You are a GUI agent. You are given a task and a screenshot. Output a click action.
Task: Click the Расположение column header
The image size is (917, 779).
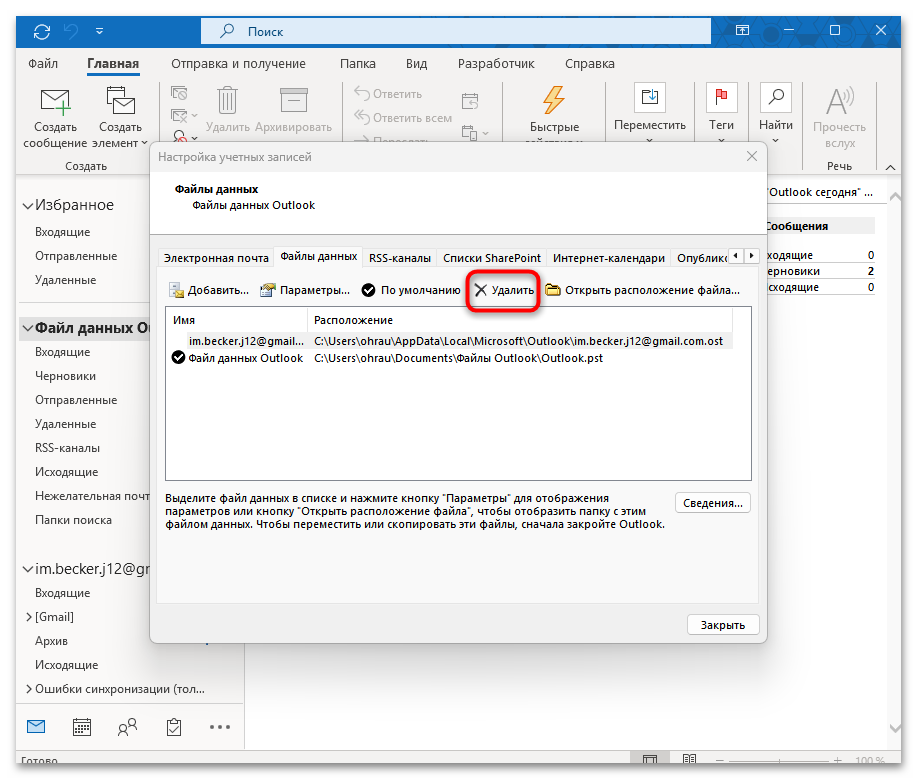(519, 320)
